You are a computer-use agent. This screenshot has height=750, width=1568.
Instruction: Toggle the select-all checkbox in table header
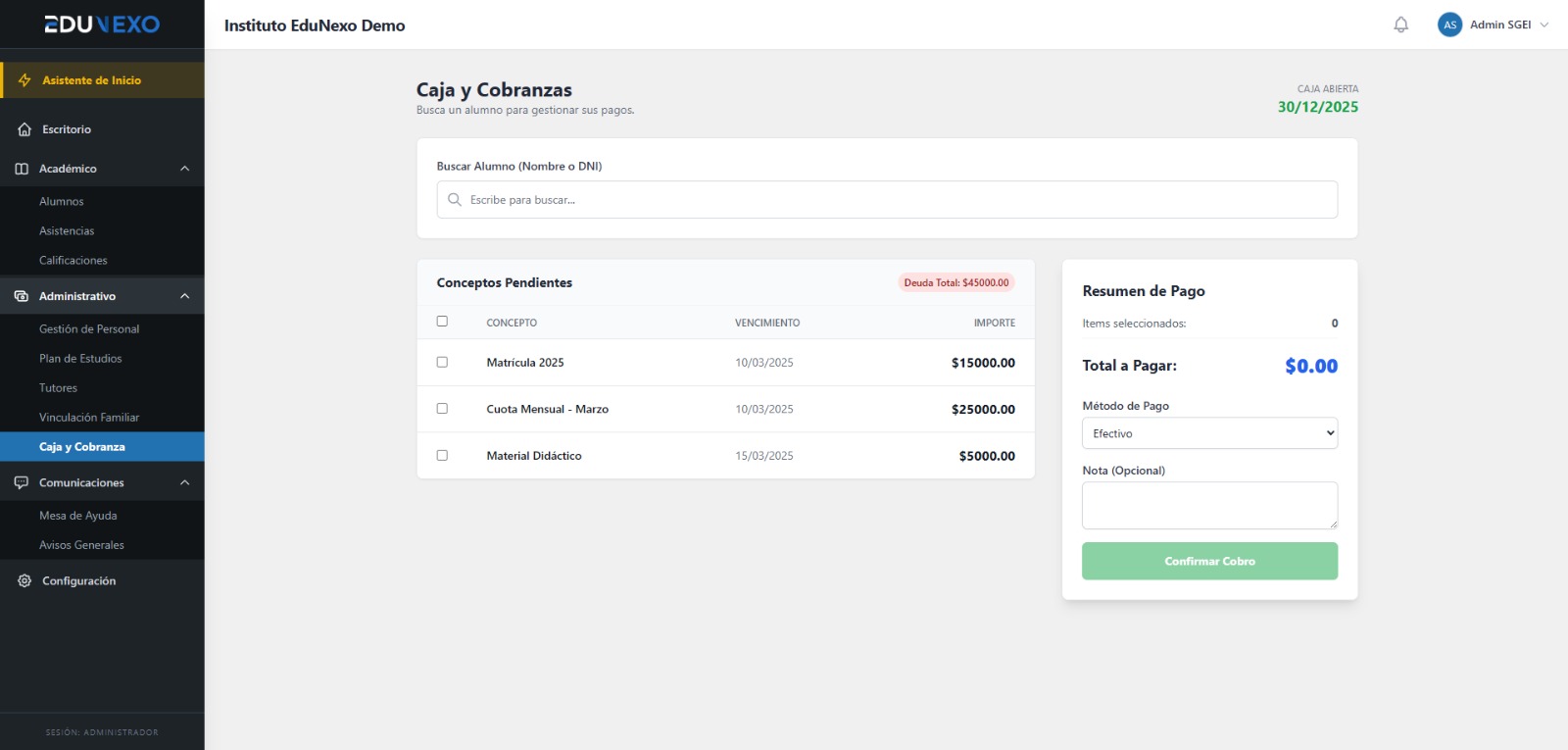[442, 322]
